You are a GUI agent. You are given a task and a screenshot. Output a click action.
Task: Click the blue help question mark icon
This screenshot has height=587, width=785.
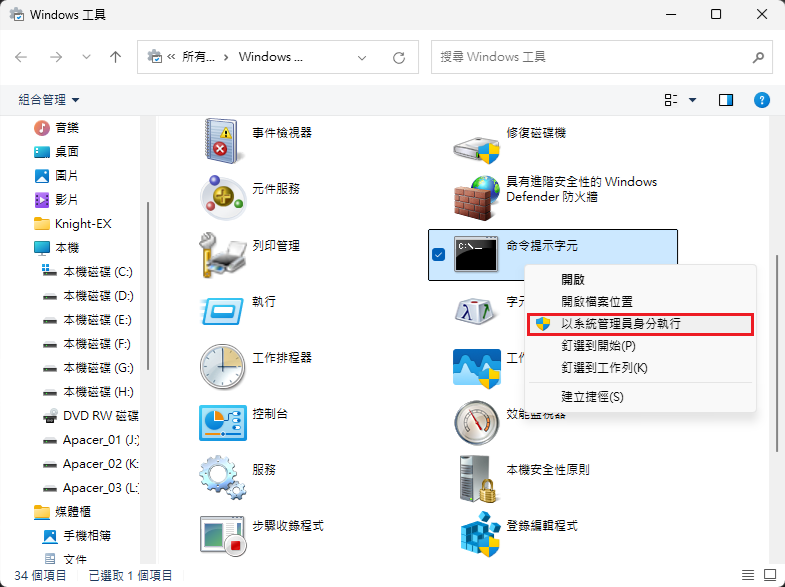(761, 100)
